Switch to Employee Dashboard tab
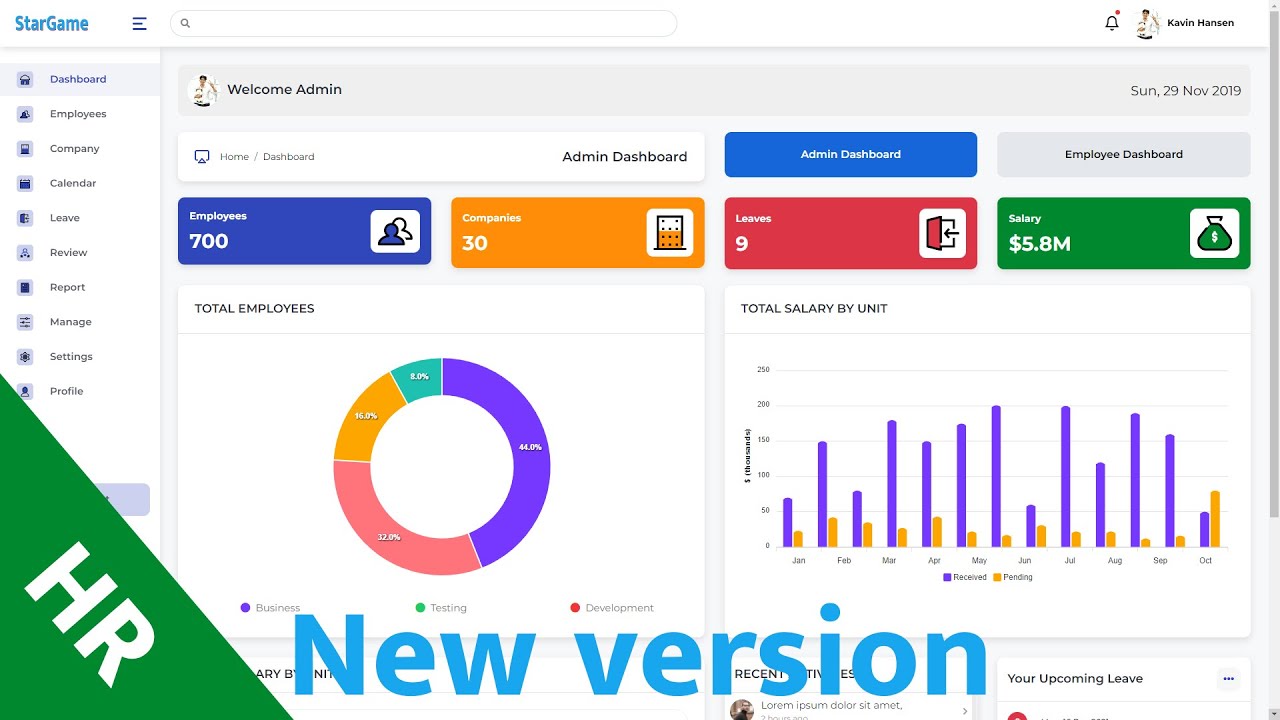Viewport: 1280px width, 720px height. [x=1123, y=155]
